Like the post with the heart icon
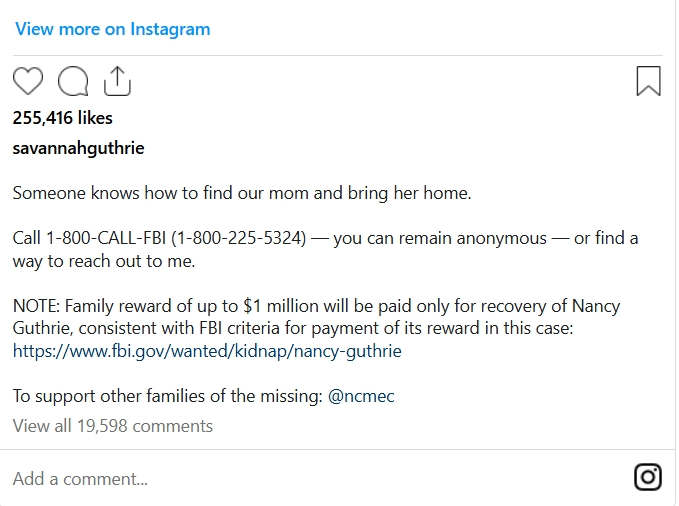Screen dimensions: 679x506 (29, 81)
